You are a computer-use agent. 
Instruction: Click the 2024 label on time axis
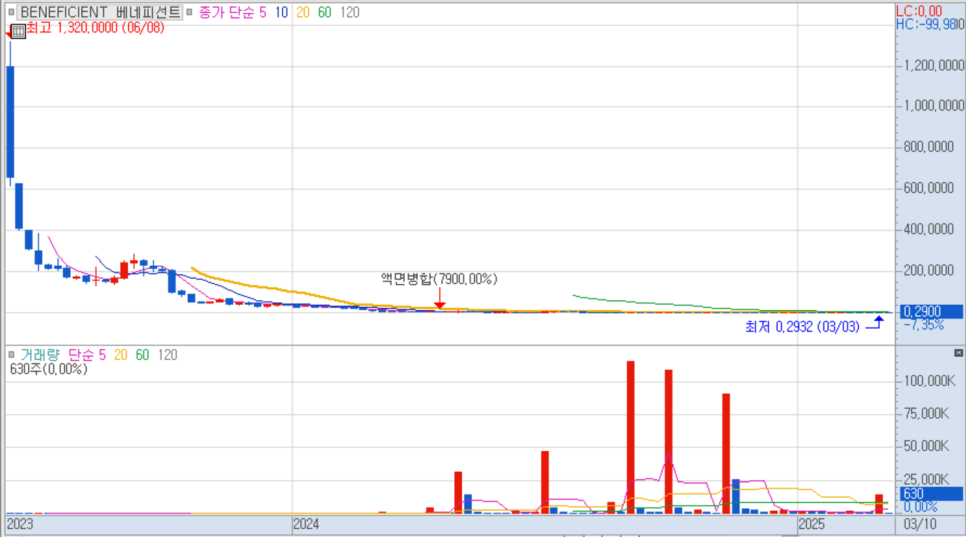coord(306,524)
